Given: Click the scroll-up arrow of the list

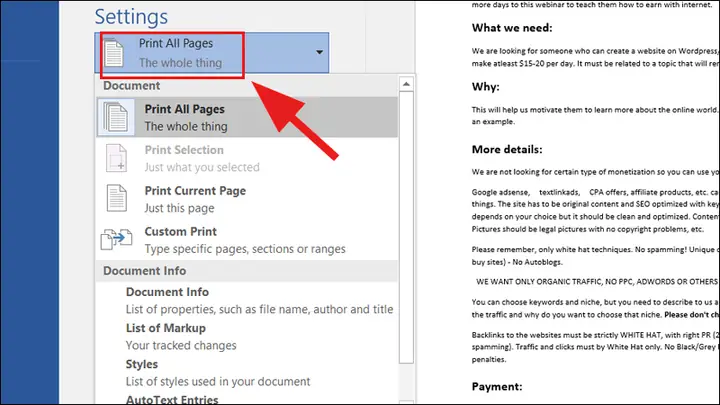Looking at the screenshot, I should (406, 84).
